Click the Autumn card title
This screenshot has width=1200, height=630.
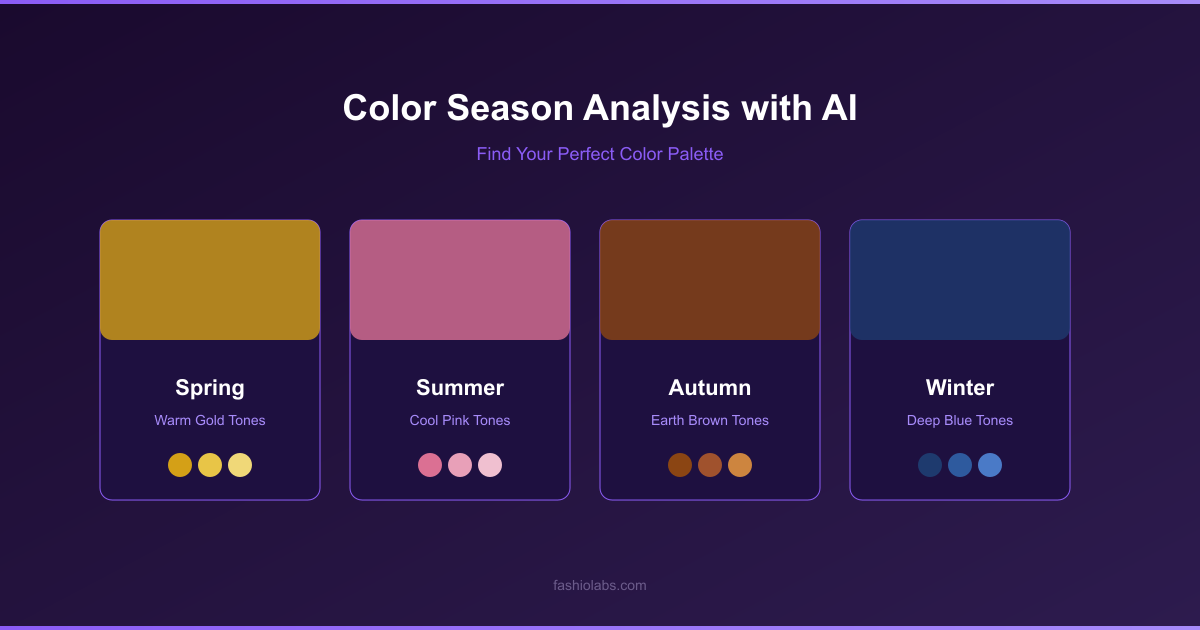tap(710, 388)
